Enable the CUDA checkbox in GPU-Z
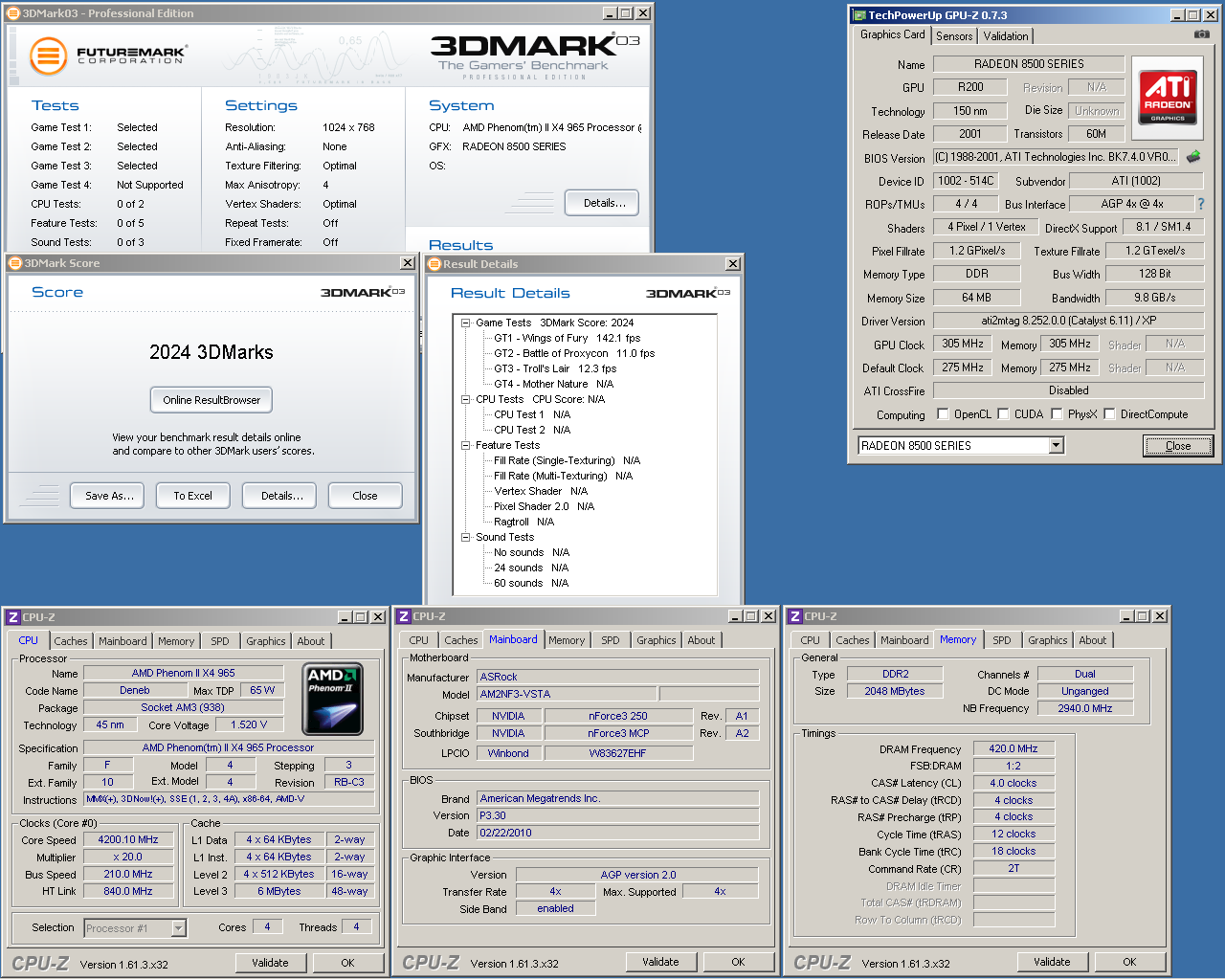Image resolution: width=1225 pixels, height=980 pixels. click(x=1003, y=414)
